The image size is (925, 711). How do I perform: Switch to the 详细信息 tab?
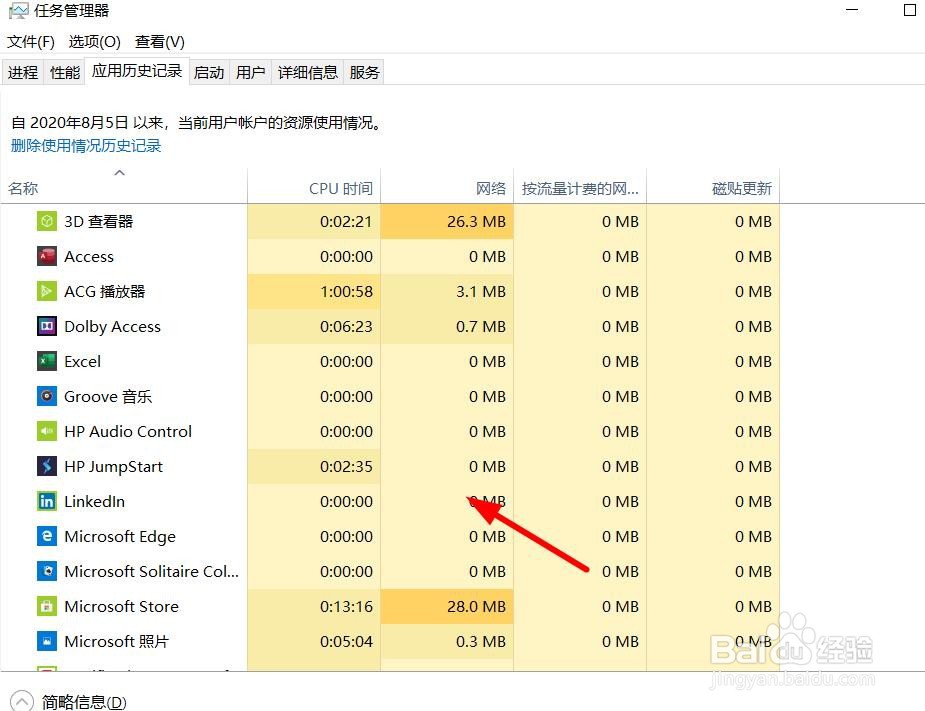307,72
